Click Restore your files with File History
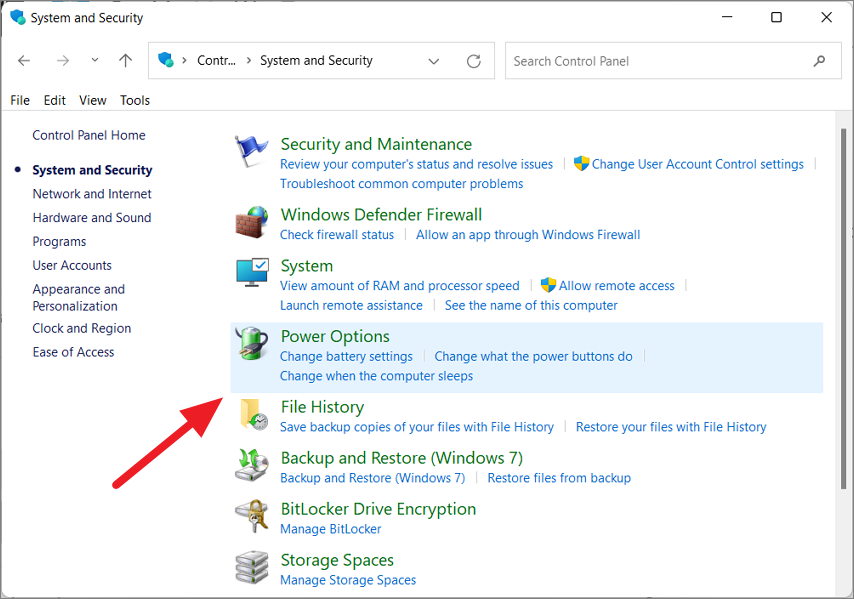This screenshot has width=854, height=599. tap(671, 427)
